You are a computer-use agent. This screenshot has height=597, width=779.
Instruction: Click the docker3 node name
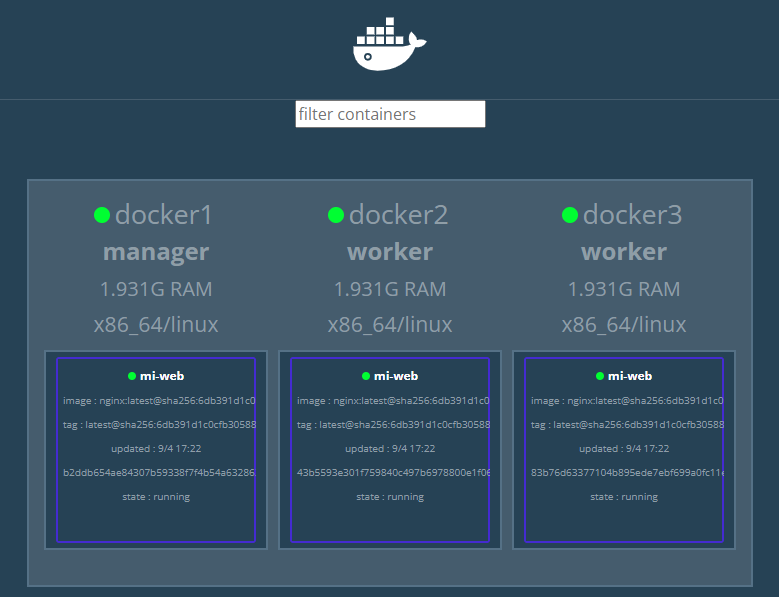632,215
